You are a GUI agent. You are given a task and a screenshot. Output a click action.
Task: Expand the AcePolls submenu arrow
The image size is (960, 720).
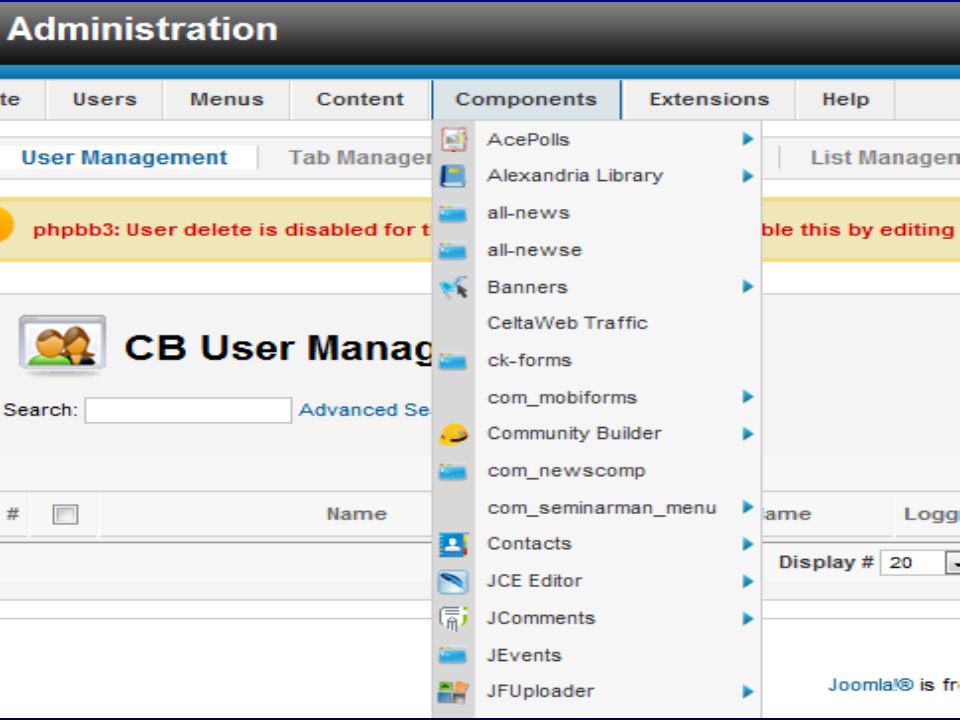click(x=748, y=139)
